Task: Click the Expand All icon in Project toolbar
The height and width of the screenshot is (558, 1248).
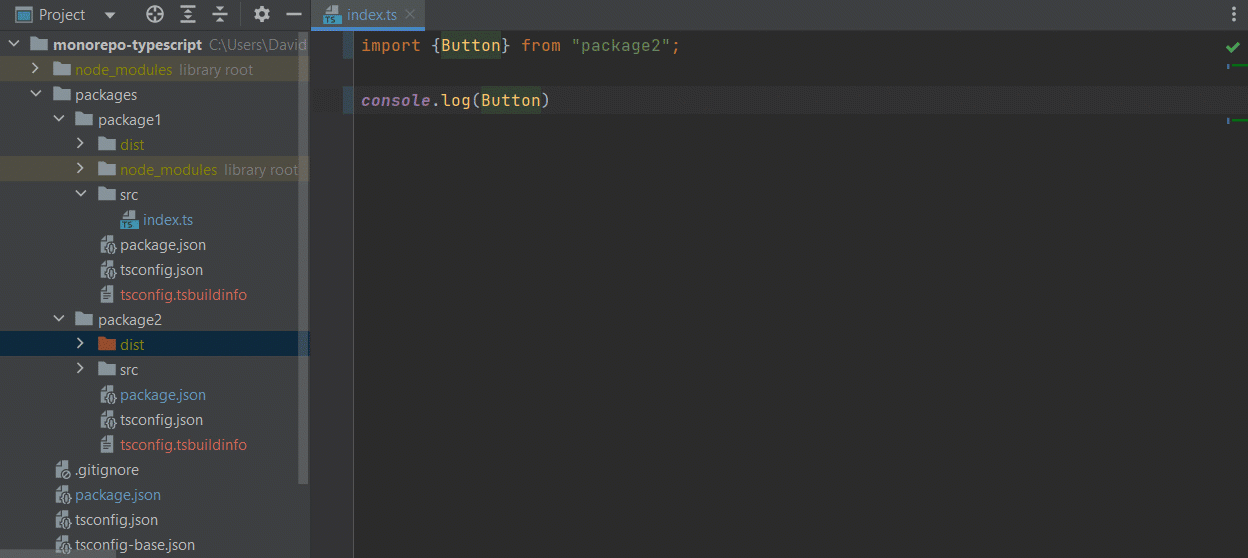Action: (x=188, y=14)
